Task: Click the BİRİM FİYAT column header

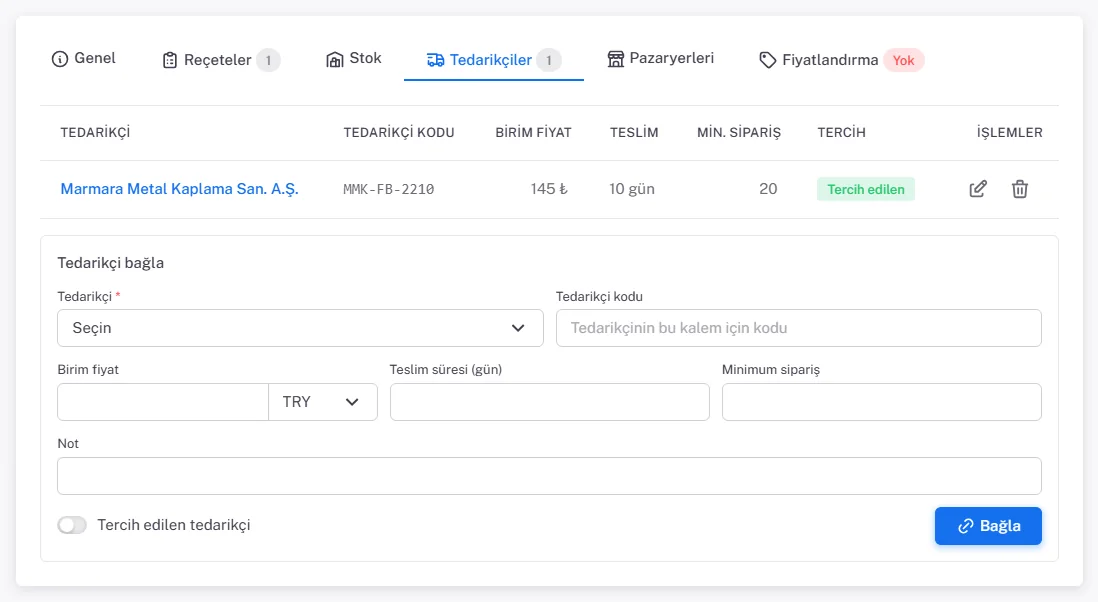Action: coord(534,132)
